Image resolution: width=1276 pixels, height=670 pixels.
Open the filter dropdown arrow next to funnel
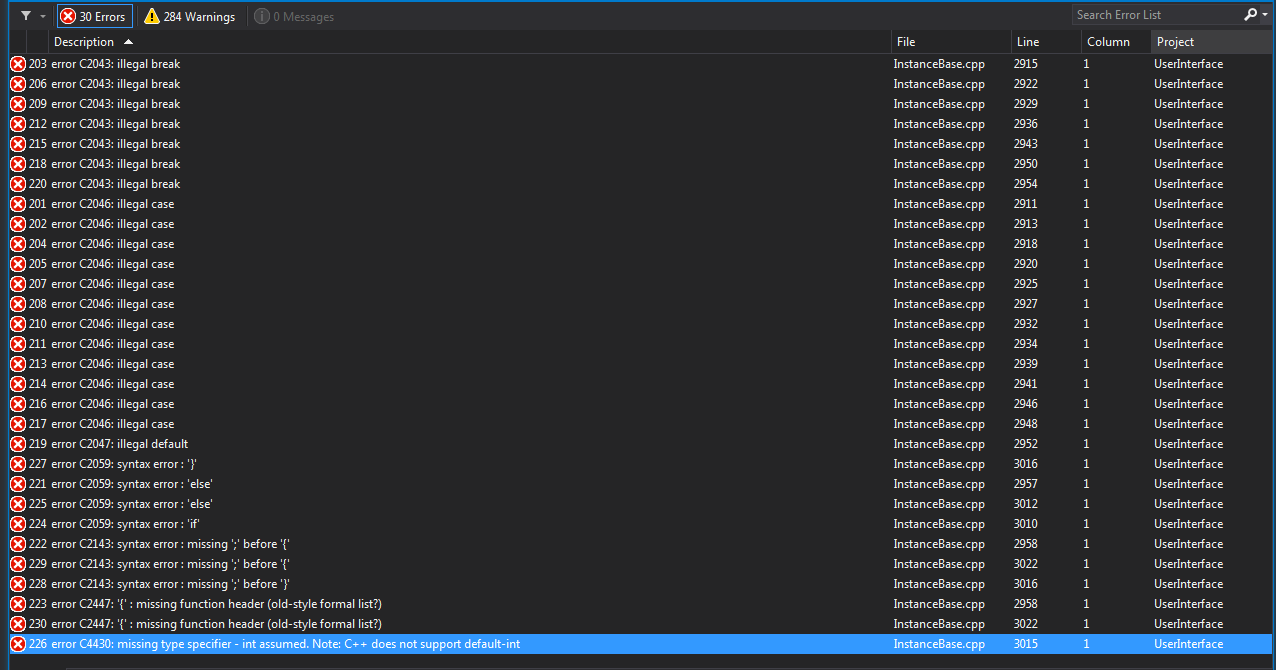(42, 16)
